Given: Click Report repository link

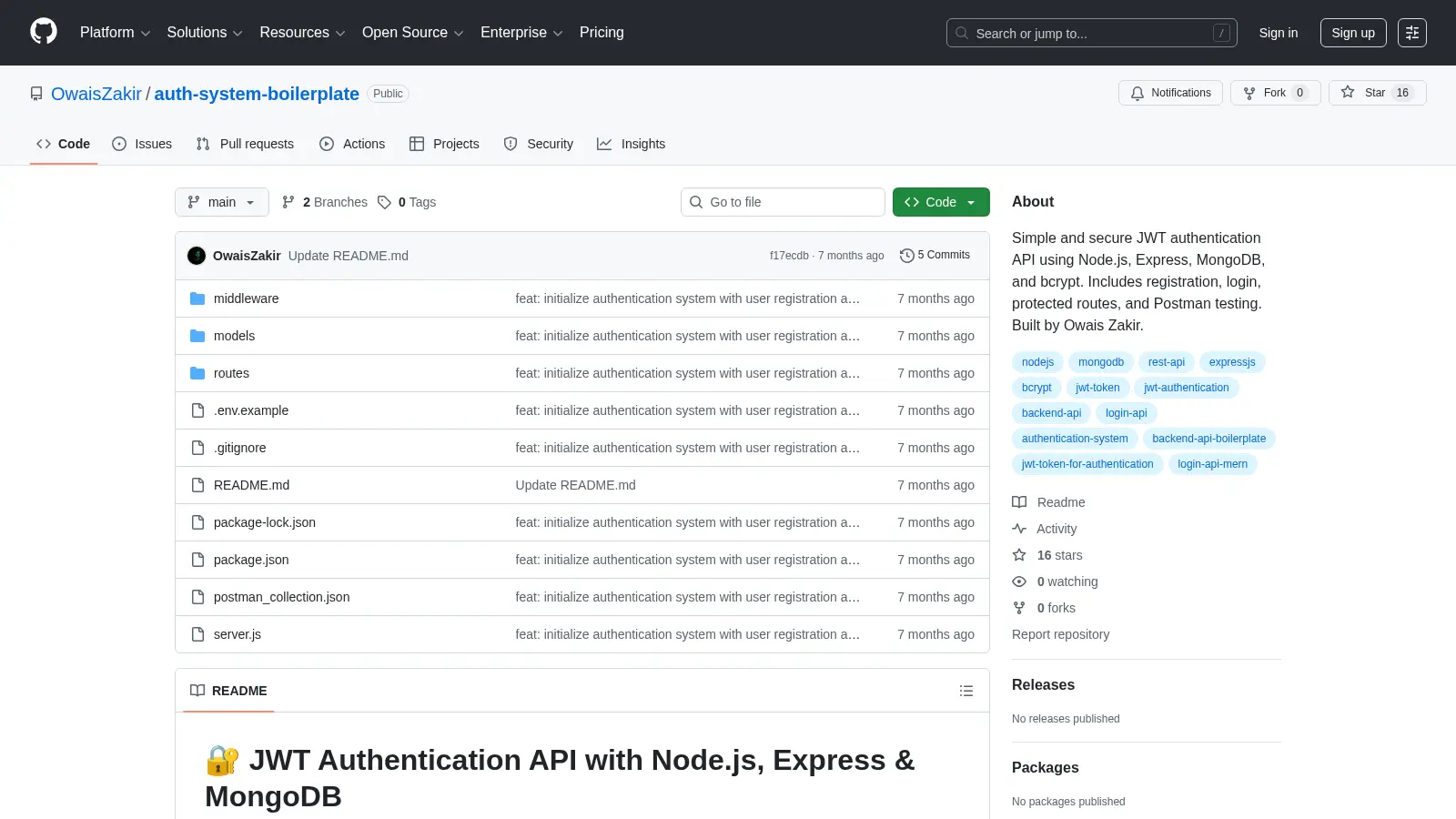Looking at the screenshot, I should [1060, 634].
